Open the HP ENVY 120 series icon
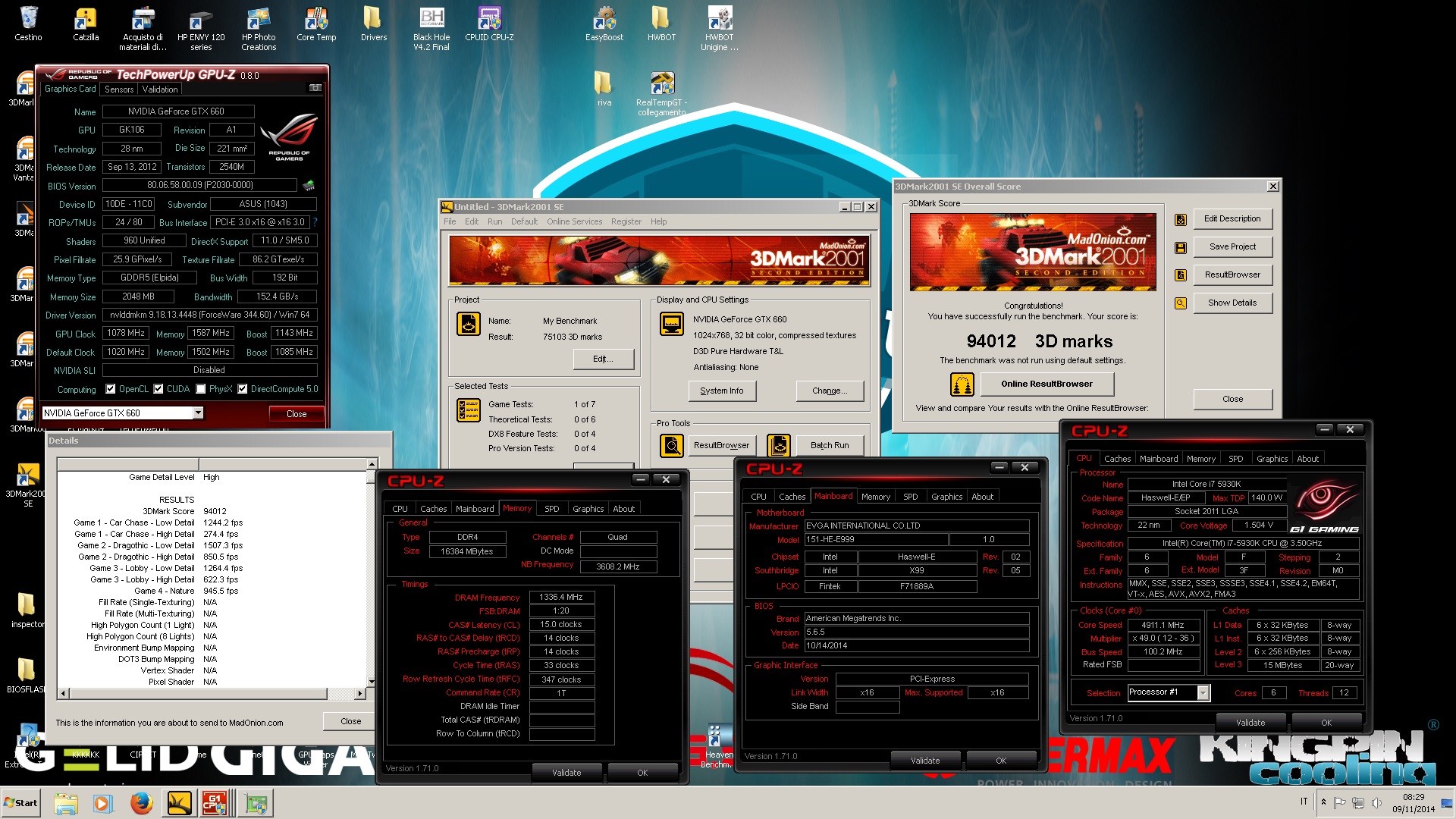The image size is (1456, 819). click(201, 28)
